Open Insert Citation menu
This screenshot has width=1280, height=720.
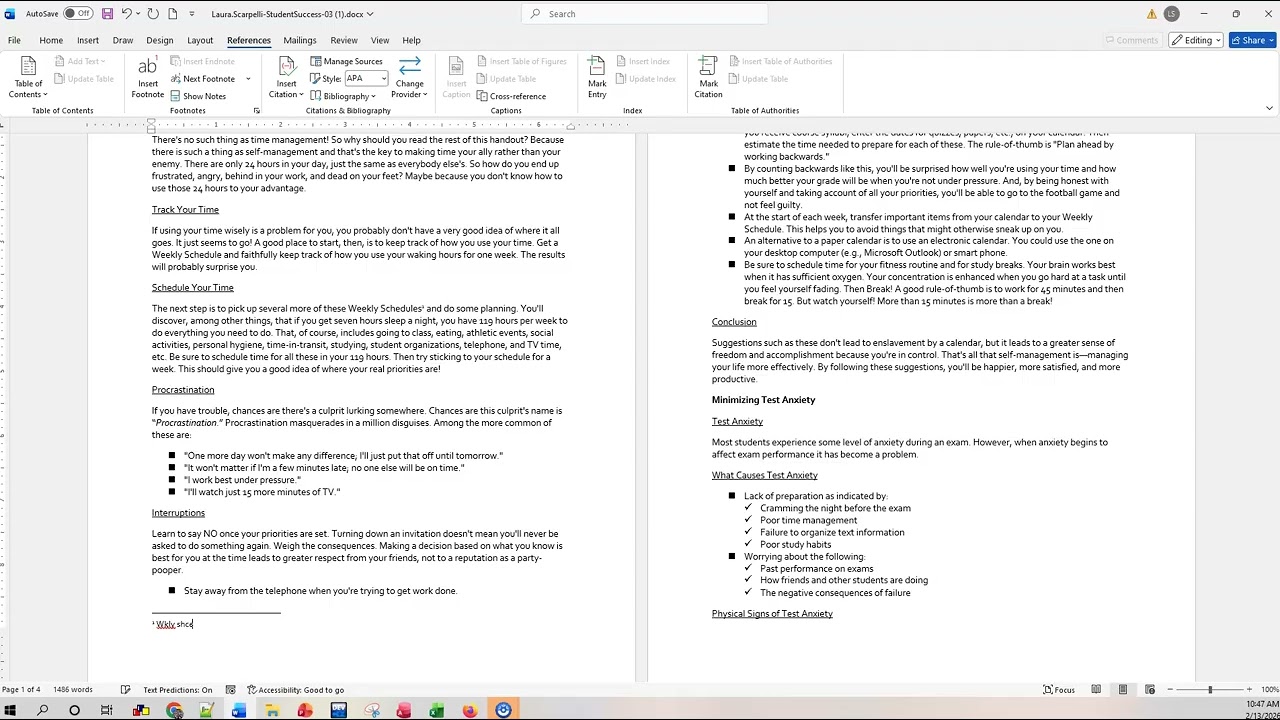(286, 78)
